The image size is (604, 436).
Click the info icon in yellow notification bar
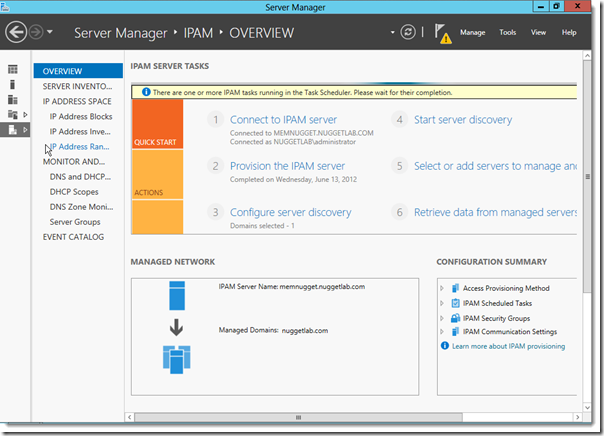(x=146, y=92)
